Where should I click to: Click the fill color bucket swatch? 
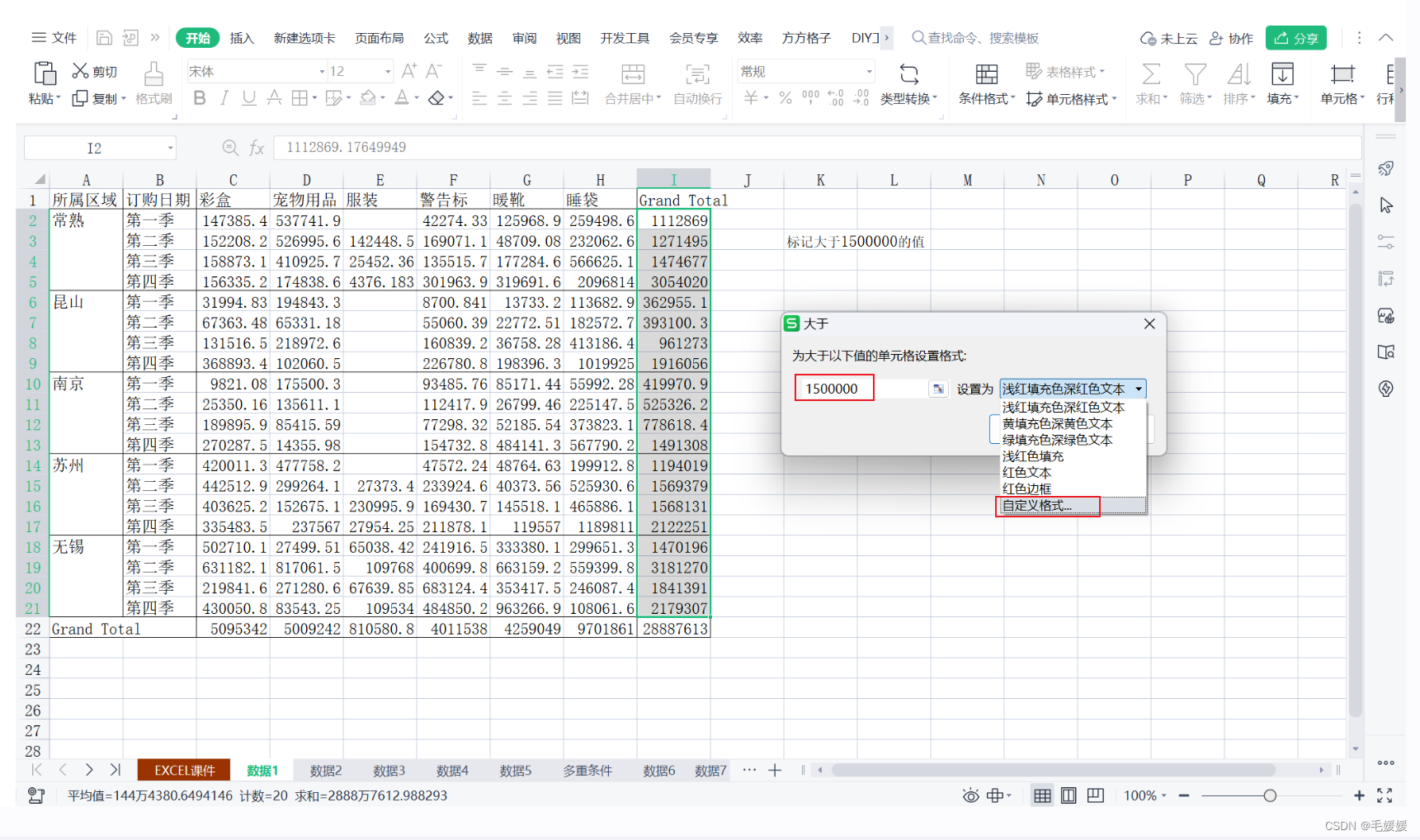point(368,98)
